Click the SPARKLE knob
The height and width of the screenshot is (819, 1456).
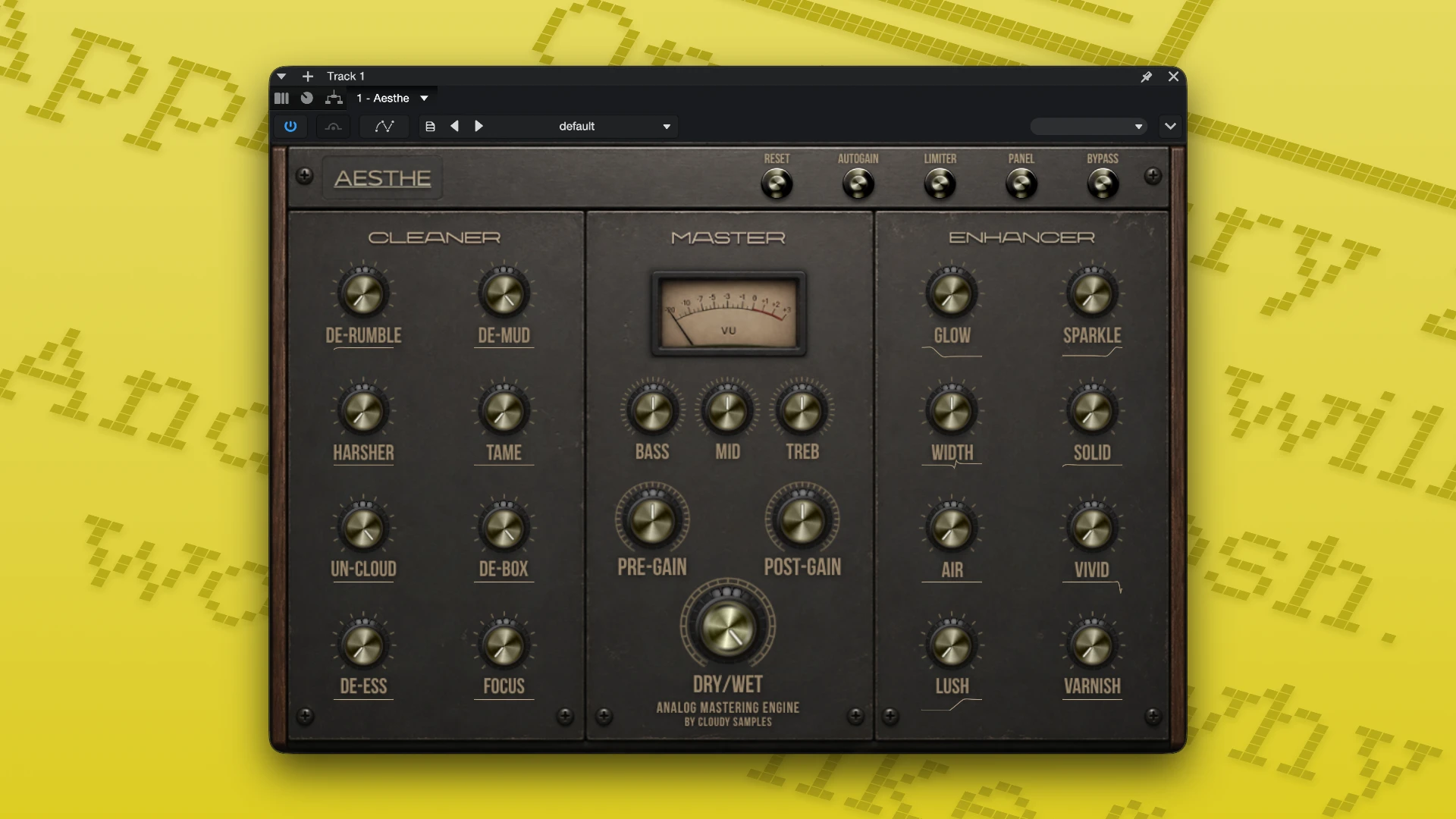pos(1092,294)
